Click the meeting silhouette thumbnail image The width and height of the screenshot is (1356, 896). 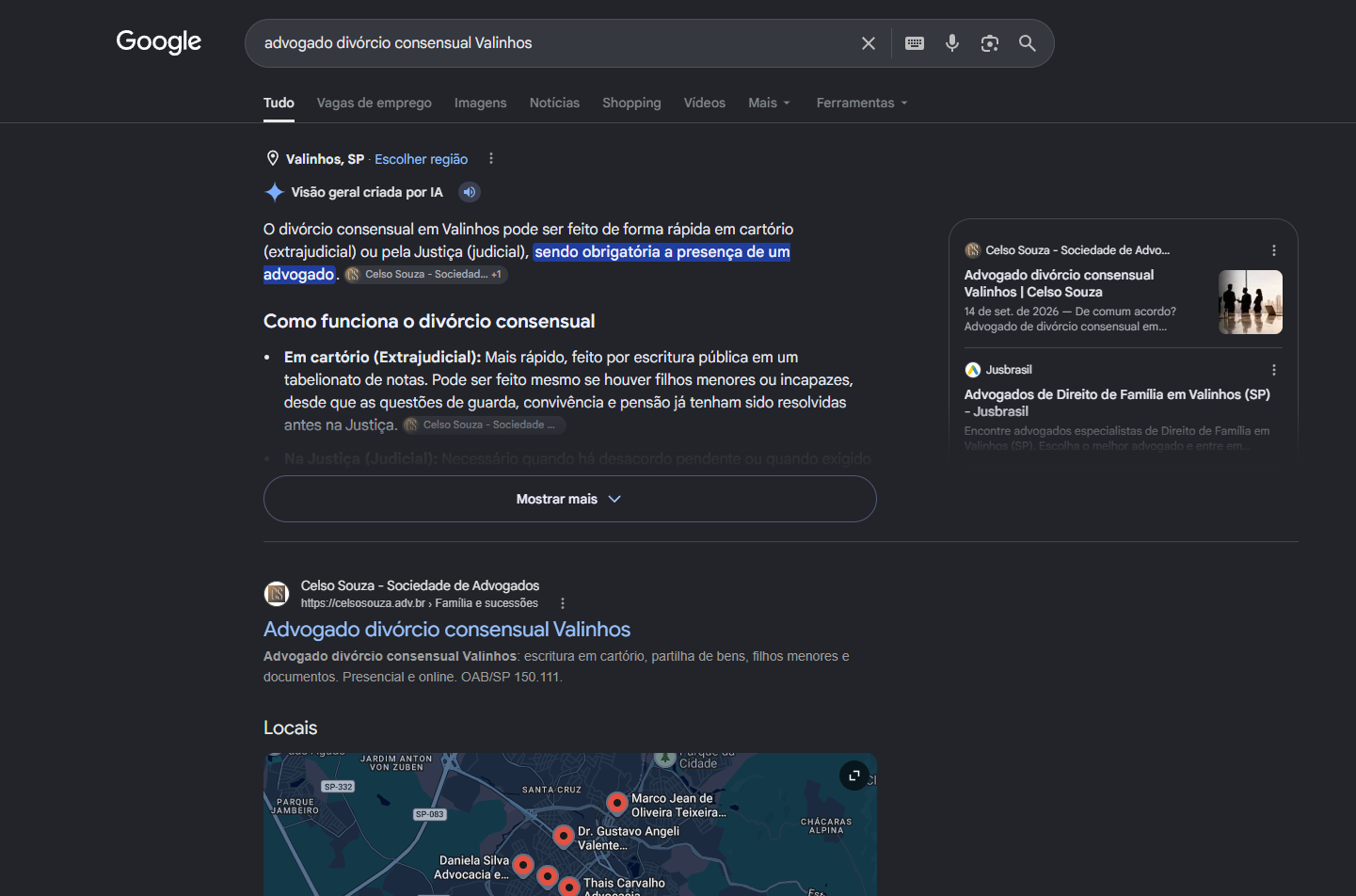(1251, 302)
